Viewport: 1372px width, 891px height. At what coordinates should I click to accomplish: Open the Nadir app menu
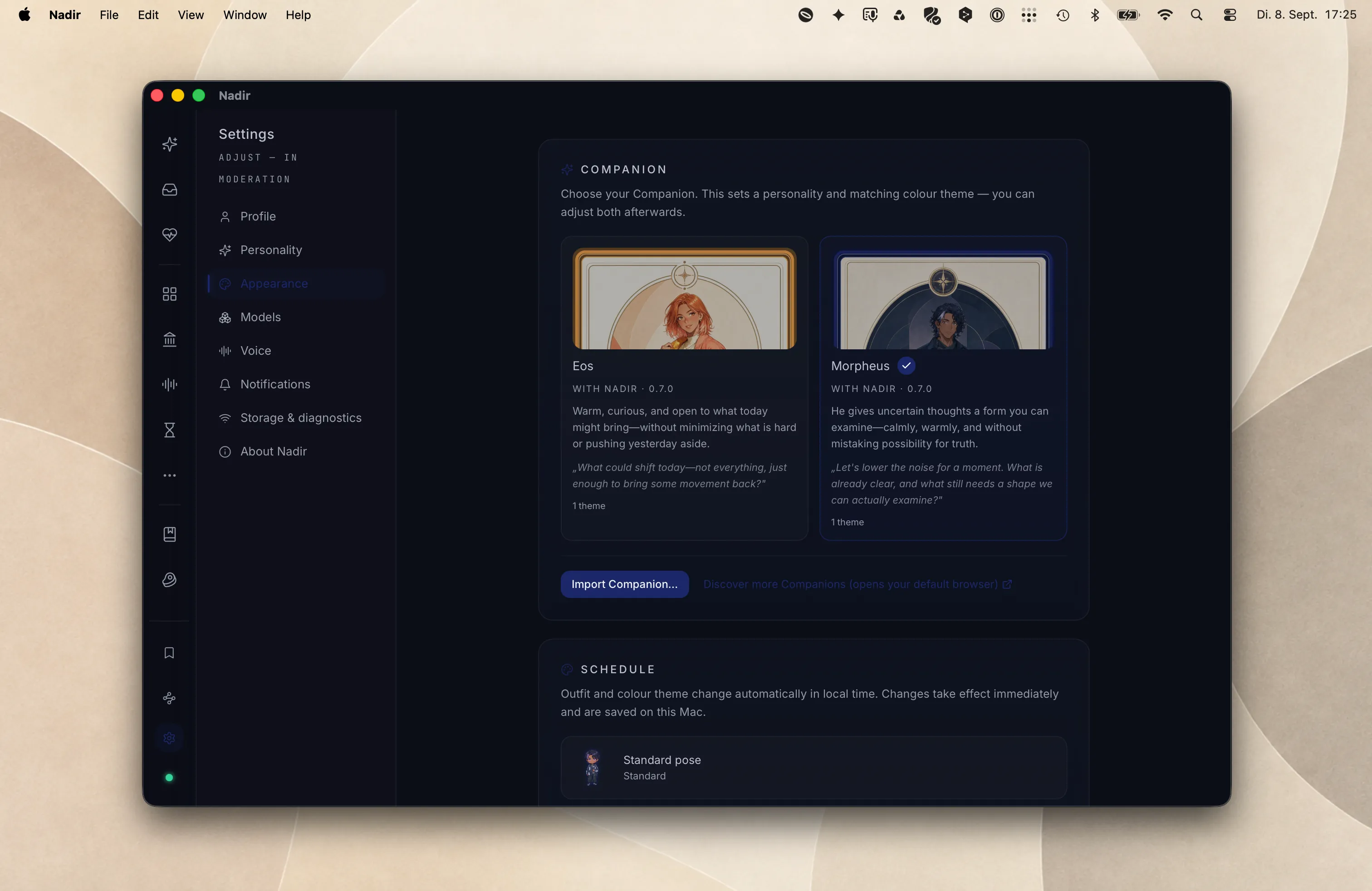(64, 15)
